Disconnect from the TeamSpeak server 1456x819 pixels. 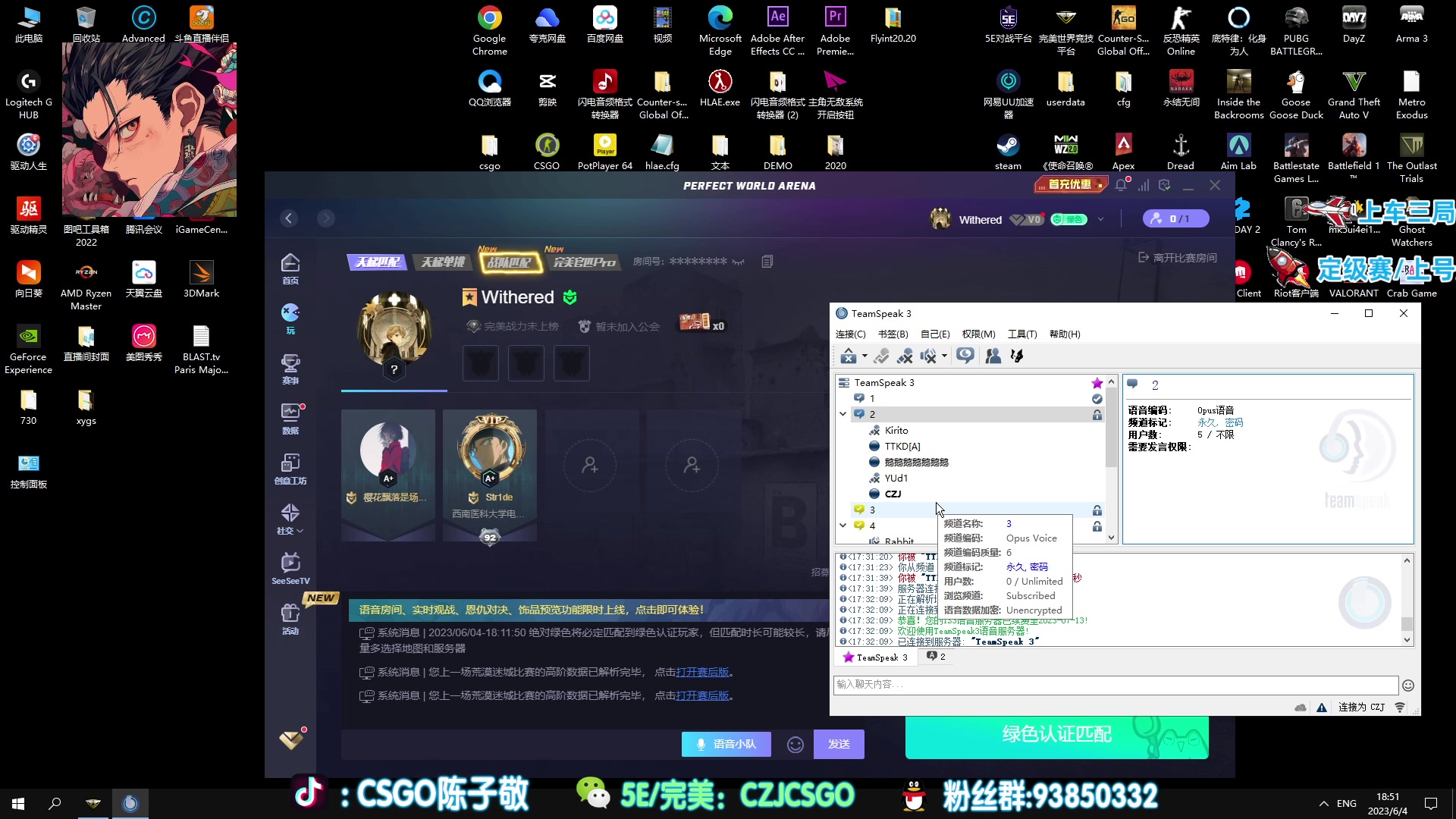(848, 356)
